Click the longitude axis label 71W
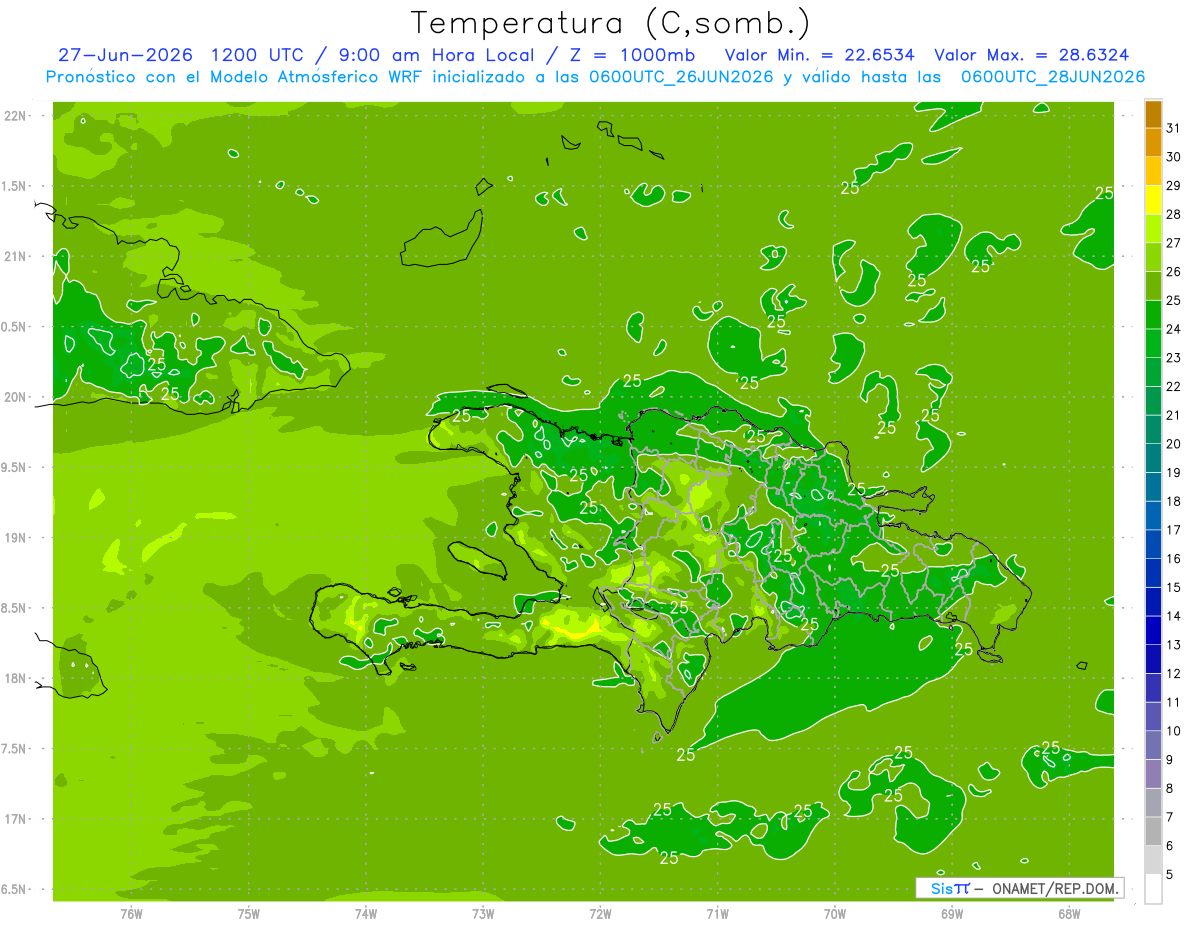The image size is (1200, 927). [717, 913]
